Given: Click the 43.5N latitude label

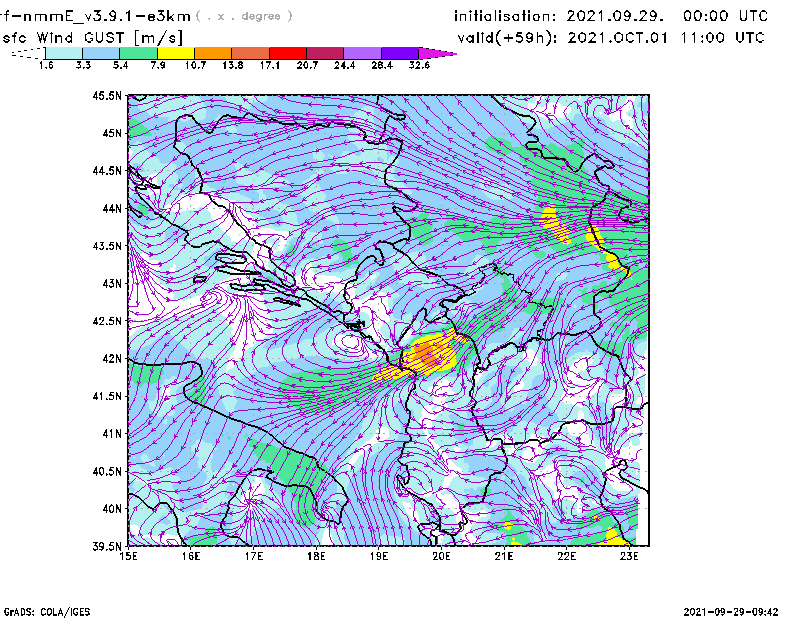Looking at the screenshot, I should [x=107, y=246].
